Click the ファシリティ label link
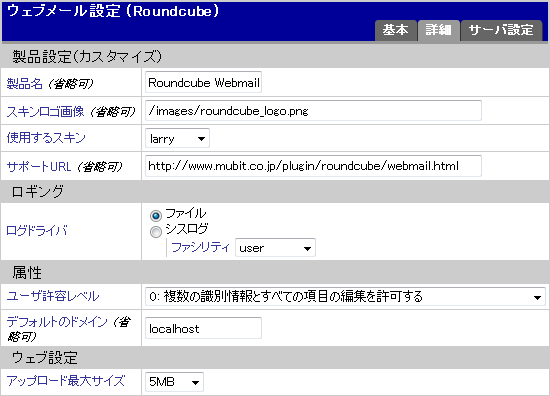 coord(200,247)
